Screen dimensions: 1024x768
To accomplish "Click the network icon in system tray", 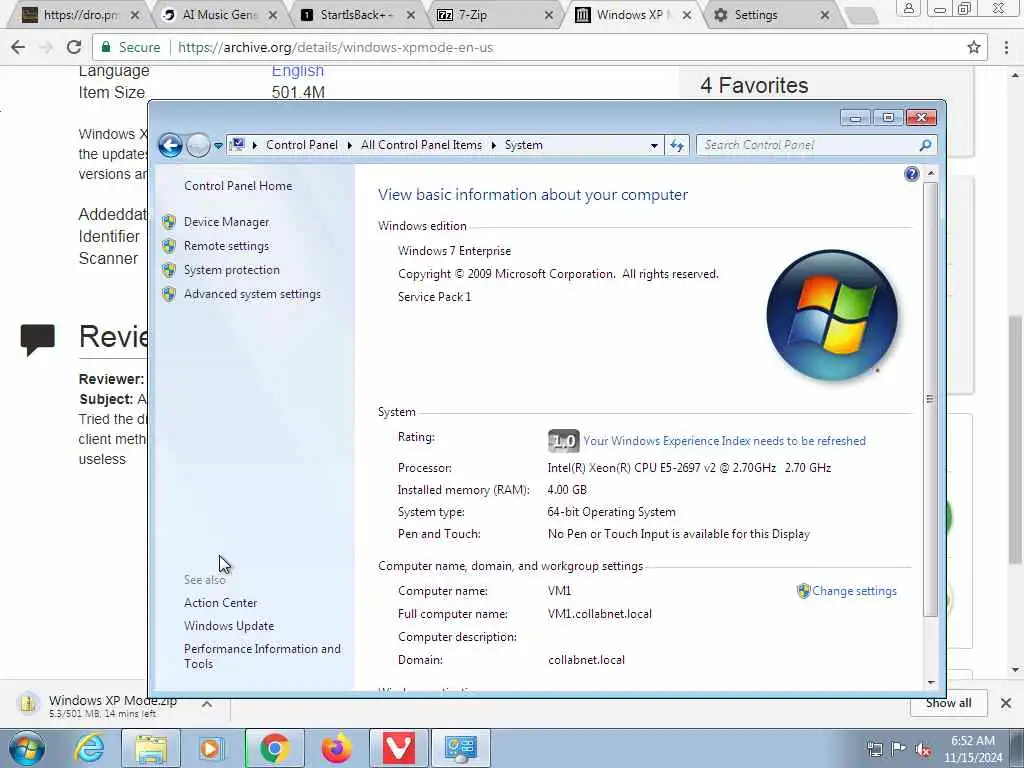I will 874,750.
